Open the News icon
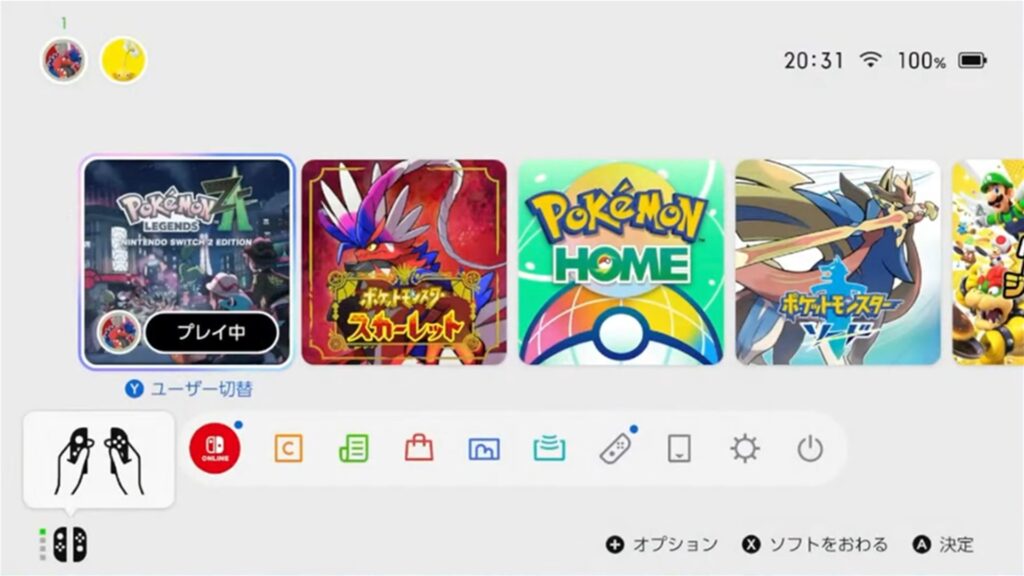1024x576 pixels. tap(353, 449)
